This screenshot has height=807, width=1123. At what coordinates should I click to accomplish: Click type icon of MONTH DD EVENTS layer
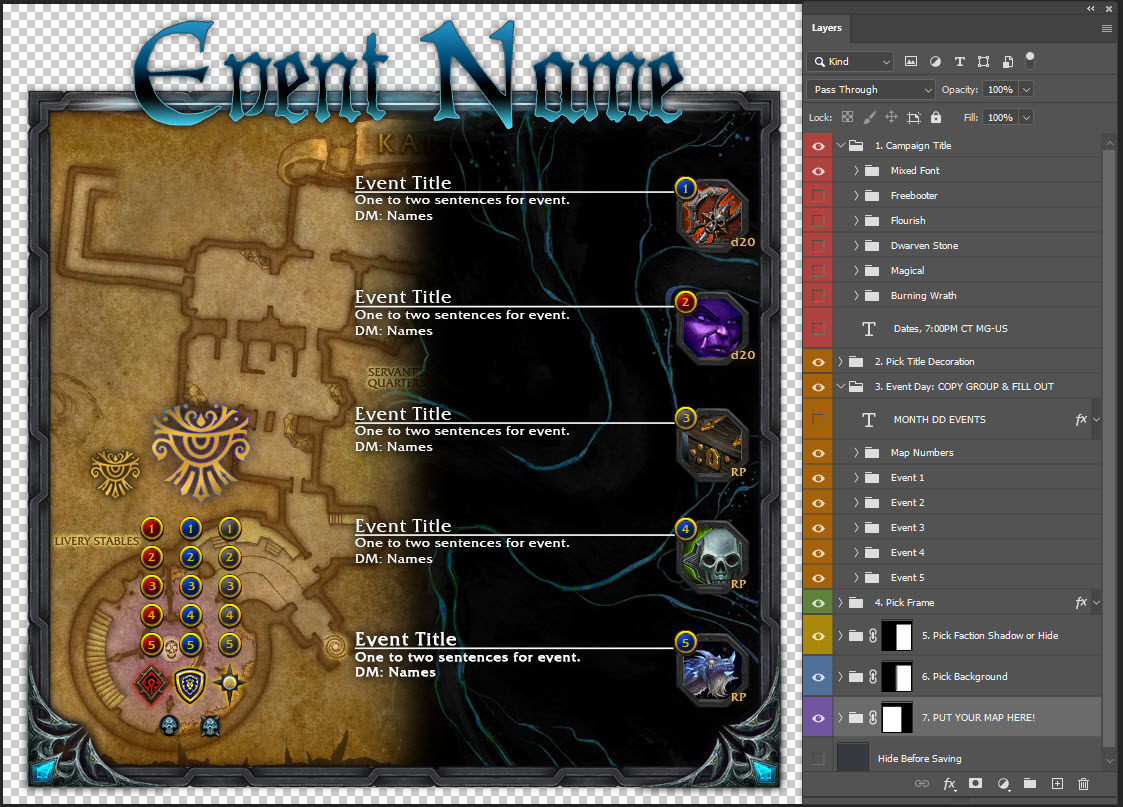pos(869,420)
